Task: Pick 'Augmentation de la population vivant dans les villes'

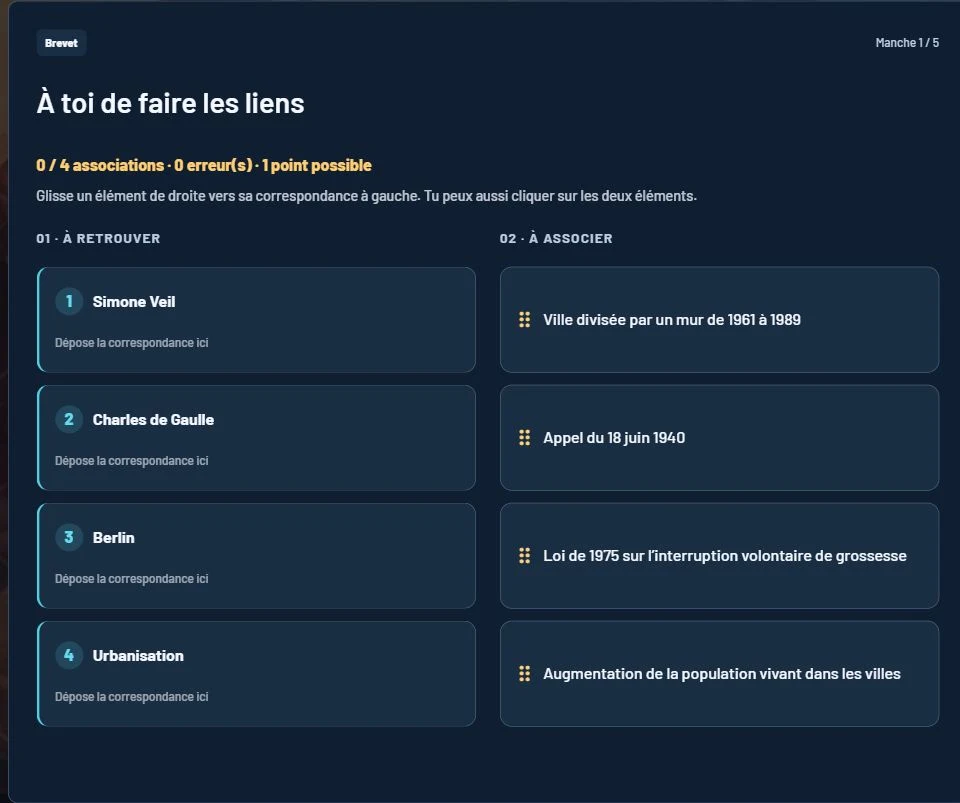Action: (x=719, y=674)
